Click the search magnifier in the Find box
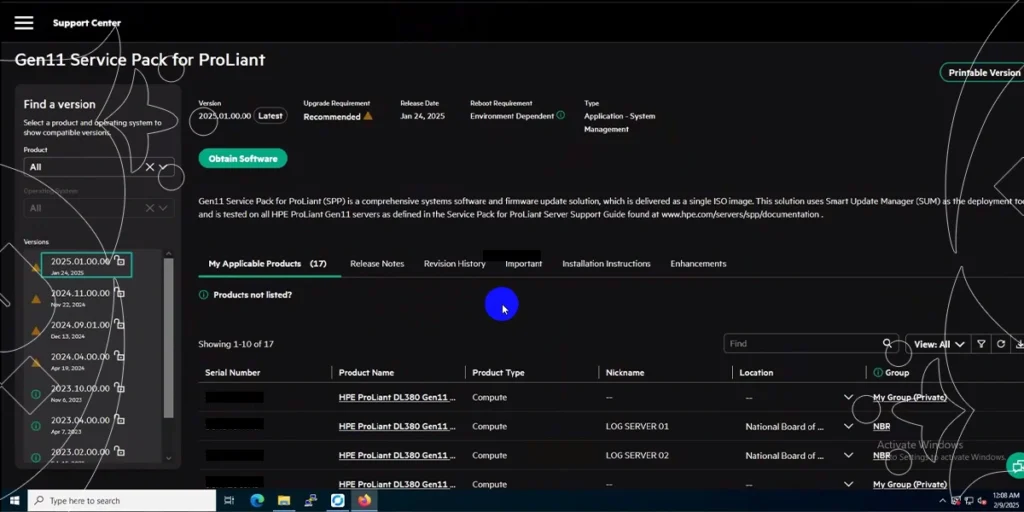 pyautogui.click(x=887, y=344)
